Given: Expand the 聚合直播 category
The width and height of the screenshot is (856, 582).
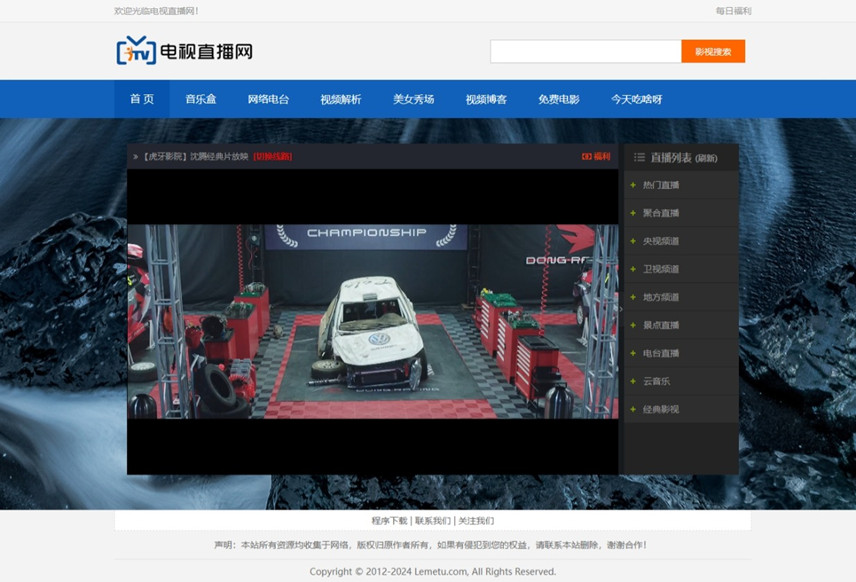Looking at the screenshot, I should [681, 213].
